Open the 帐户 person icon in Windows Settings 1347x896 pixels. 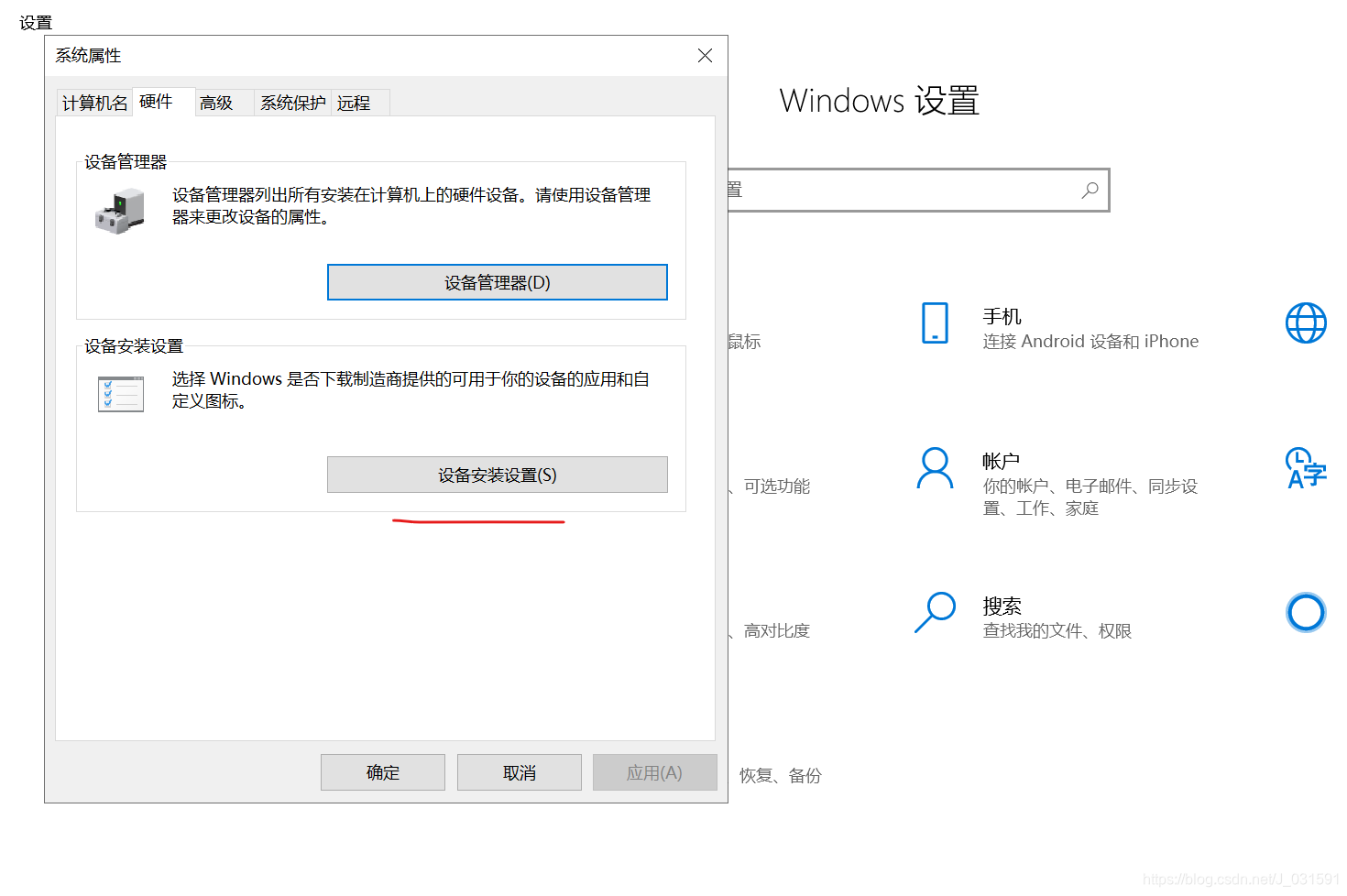(935, 468)
